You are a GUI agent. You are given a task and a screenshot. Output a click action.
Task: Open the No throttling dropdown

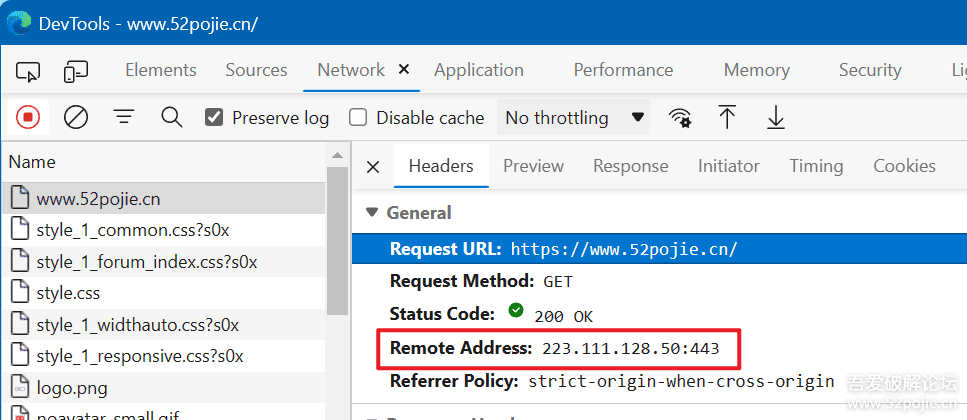coord(574,117)
